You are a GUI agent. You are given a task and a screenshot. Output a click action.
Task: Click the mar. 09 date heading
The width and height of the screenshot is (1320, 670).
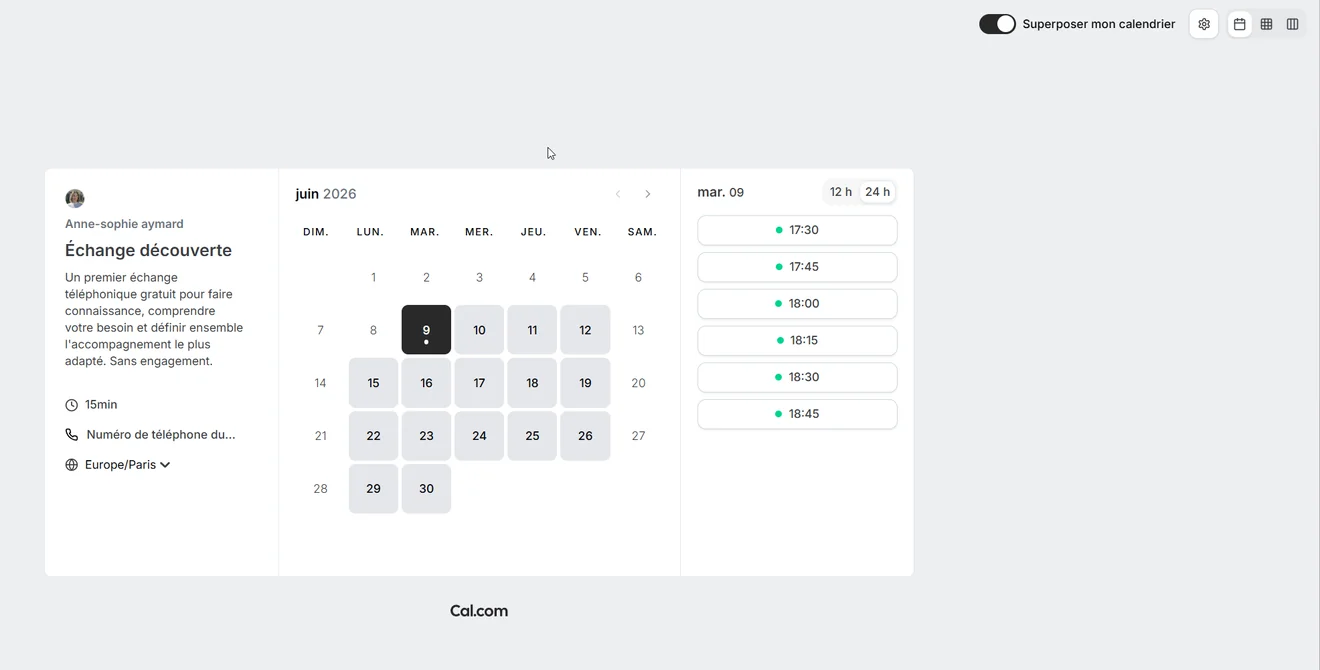(x=721, y=192)
